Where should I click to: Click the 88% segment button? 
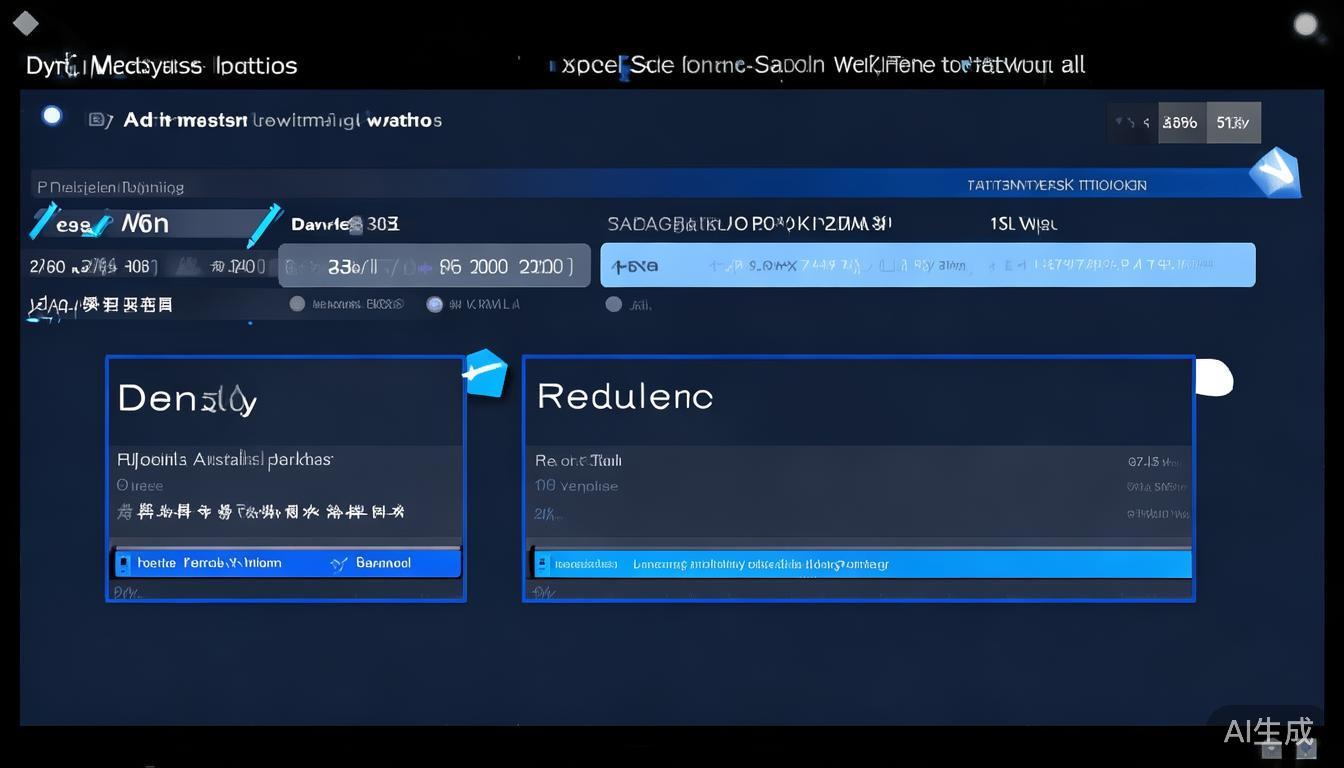1181,123
